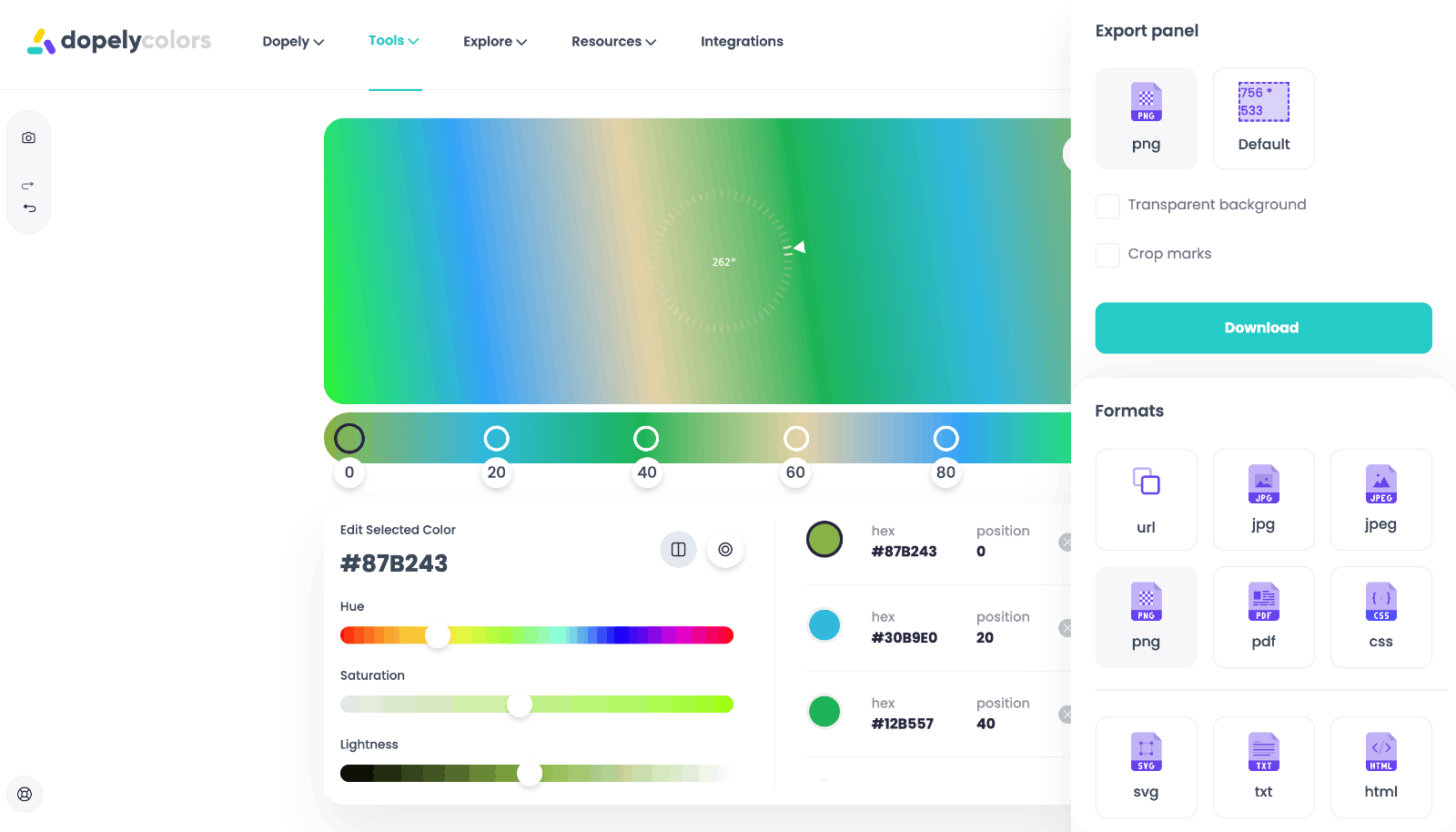Click the camera screenshot icon in left sidebar
Viewport: 1456px width, 832px height.
point(28,138)
